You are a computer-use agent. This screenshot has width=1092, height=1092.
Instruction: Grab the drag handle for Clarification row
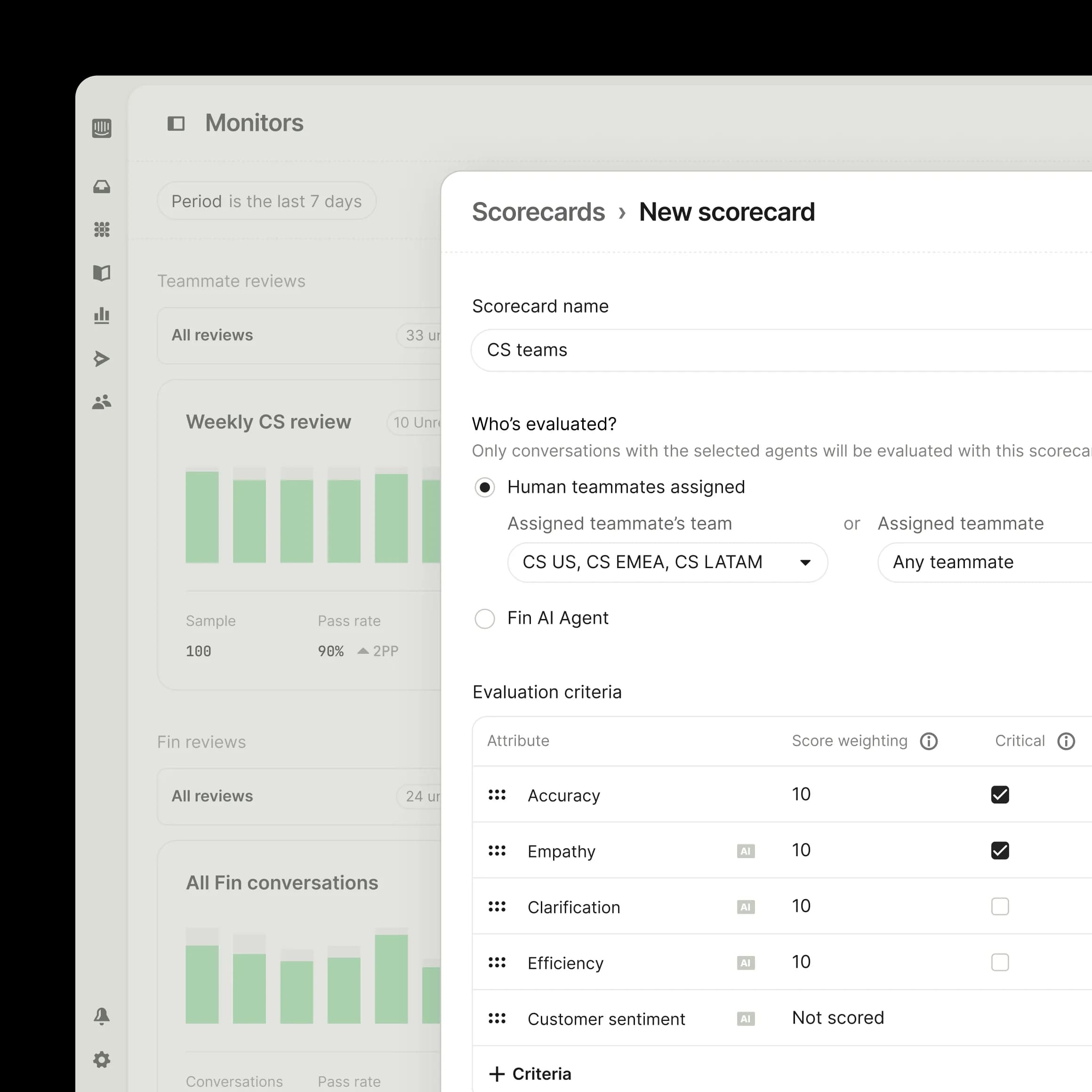tap(497, 907)
